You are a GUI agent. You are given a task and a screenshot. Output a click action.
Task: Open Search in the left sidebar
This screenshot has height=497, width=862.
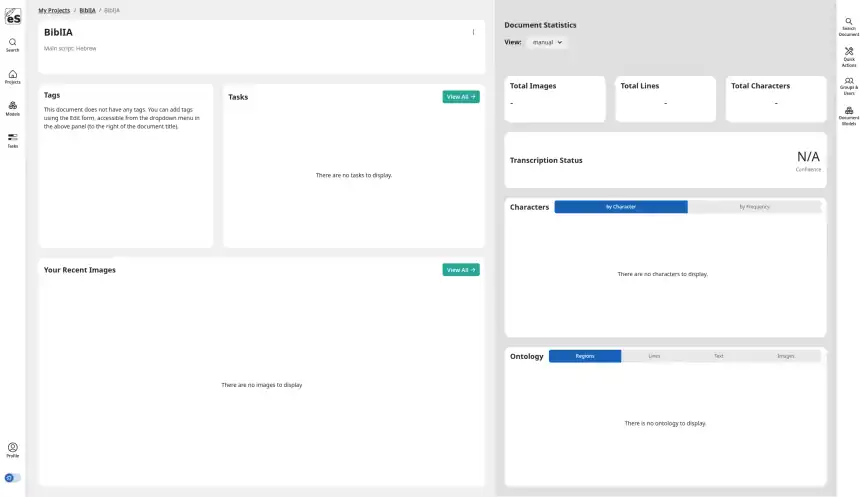pos(12,44)
